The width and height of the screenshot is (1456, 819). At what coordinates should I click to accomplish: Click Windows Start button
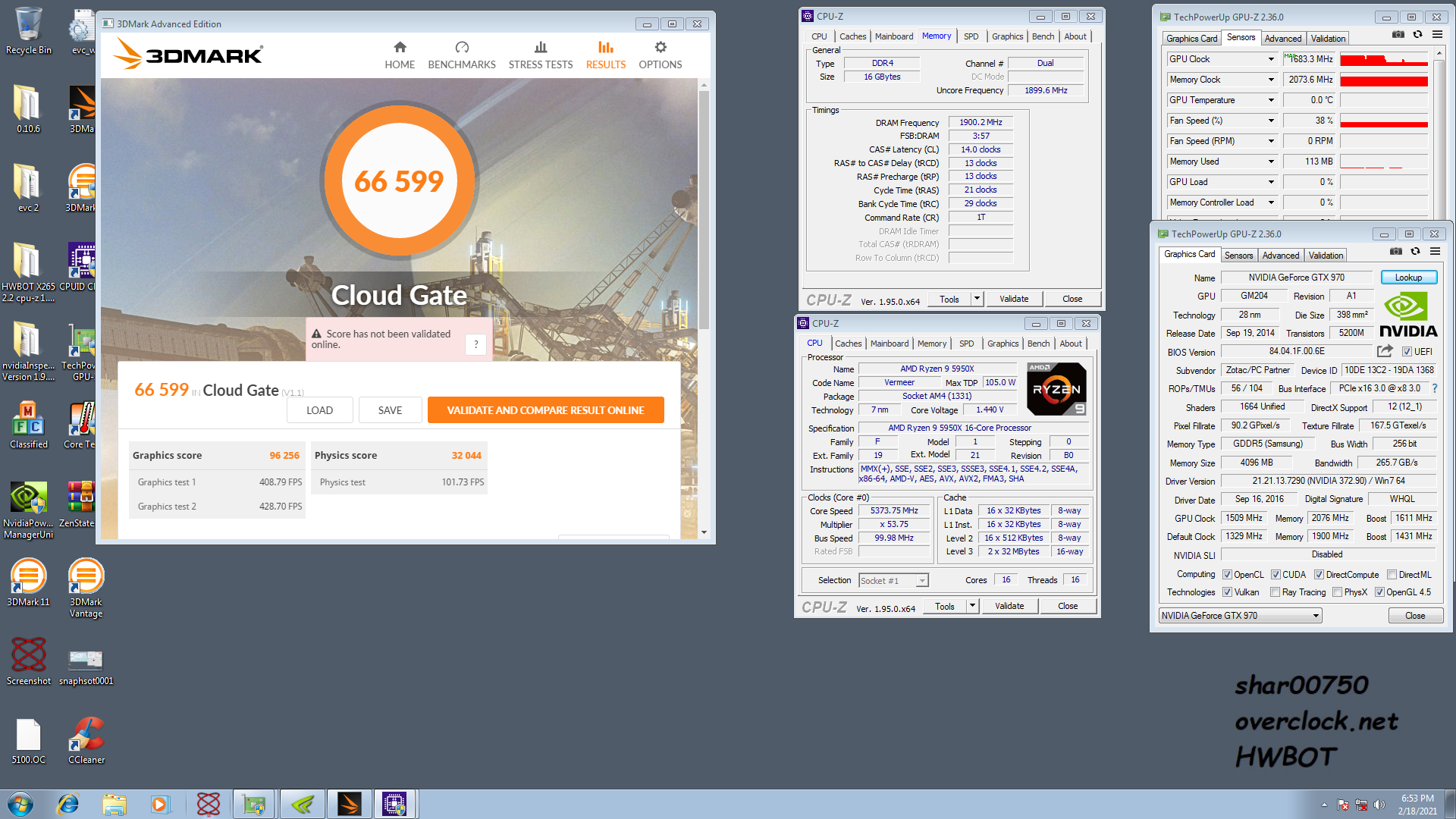click(20, 804)
